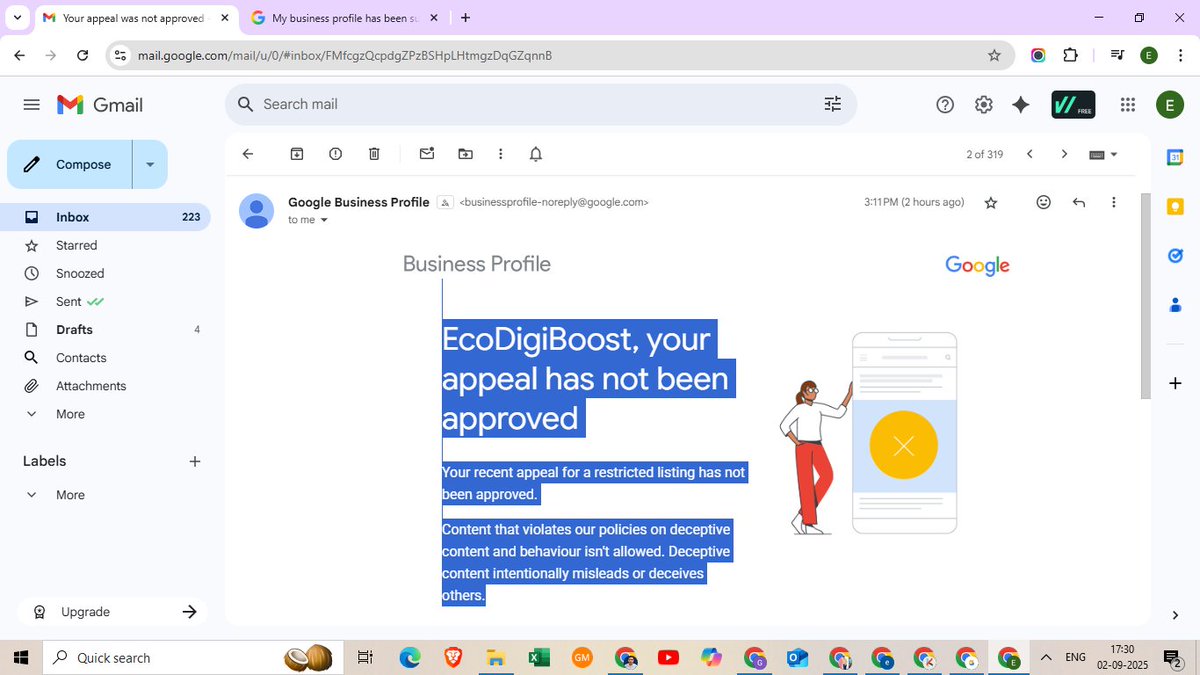Expand More under the sidebar mail folders
This screenshot has height=675, width=1200.
click(x=70, y=414)
